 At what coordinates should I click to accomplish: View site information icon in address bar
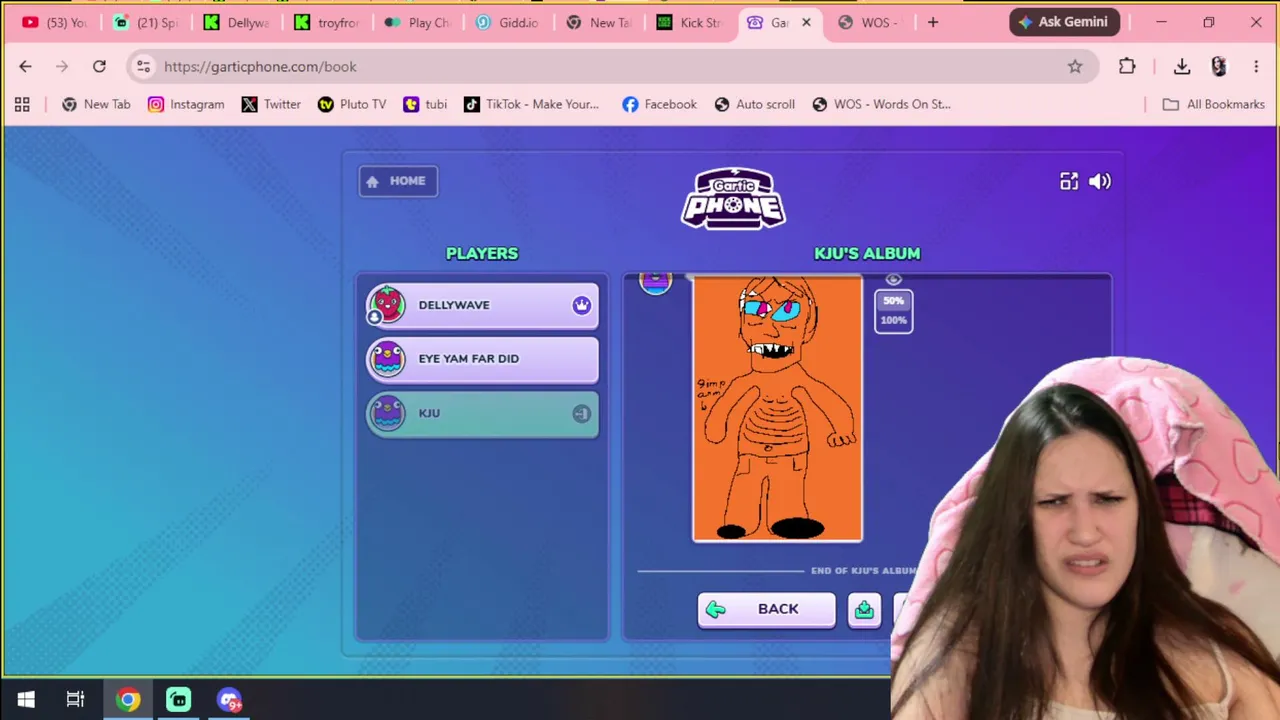point(144,67)
